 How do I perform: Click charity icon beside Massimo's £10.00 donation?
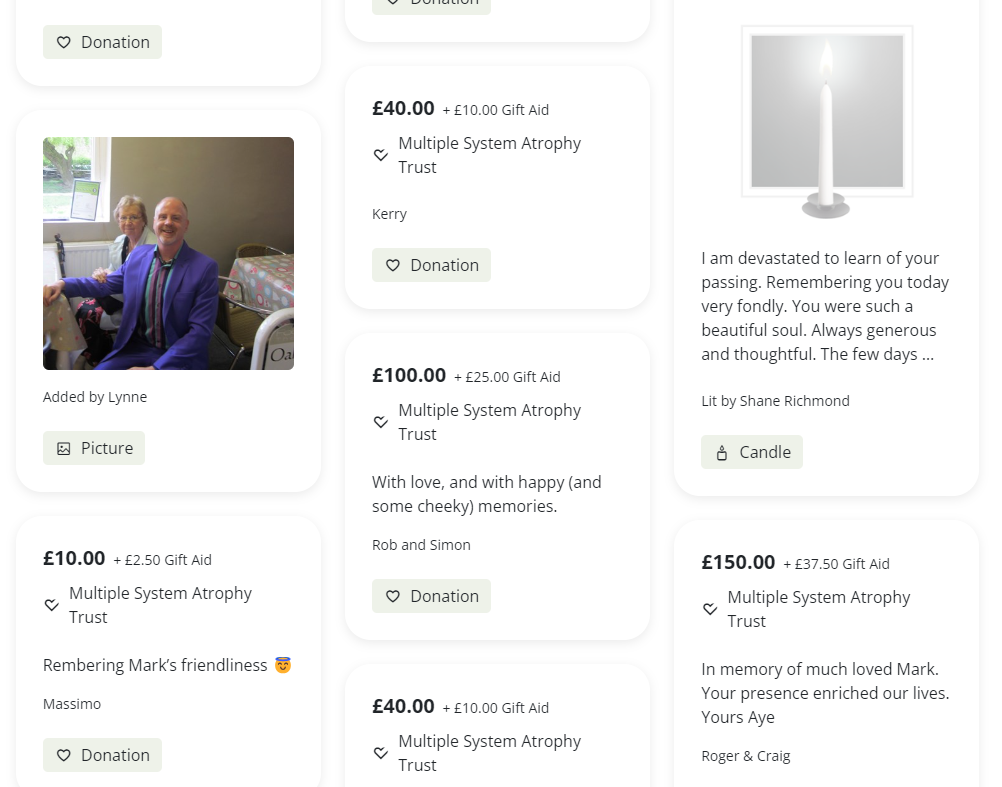pos(52,605)
